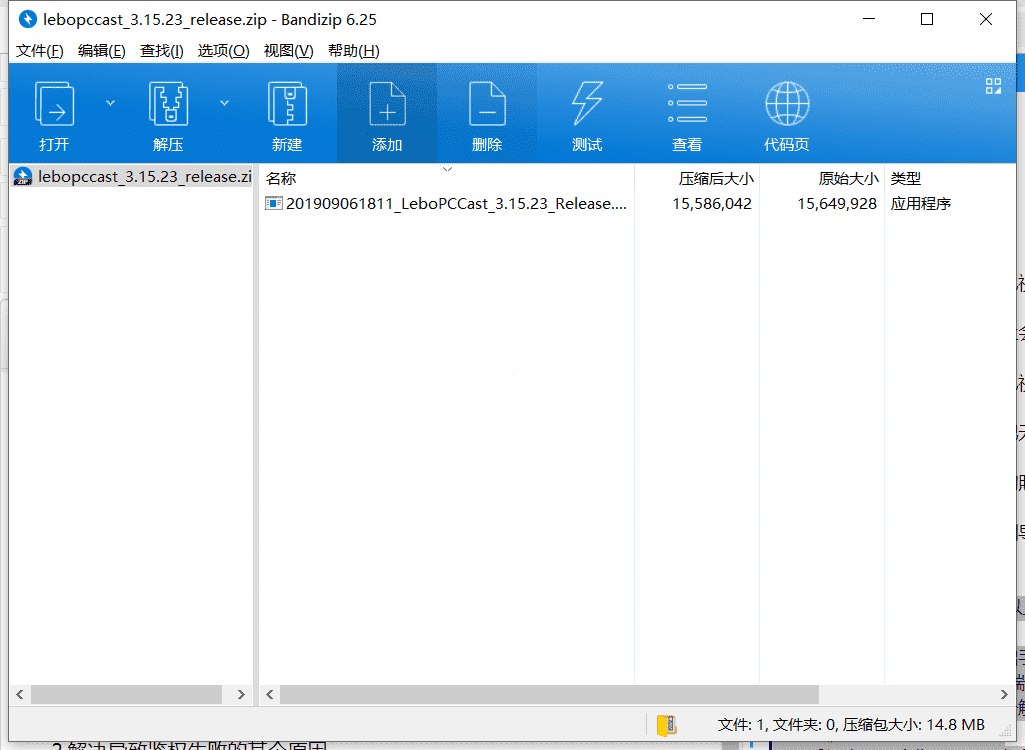This screenshot has width=1025, height=750.
Task: Click the original size 15,649,928 cell
Action: pyautogui.click(x=837, y=204)
